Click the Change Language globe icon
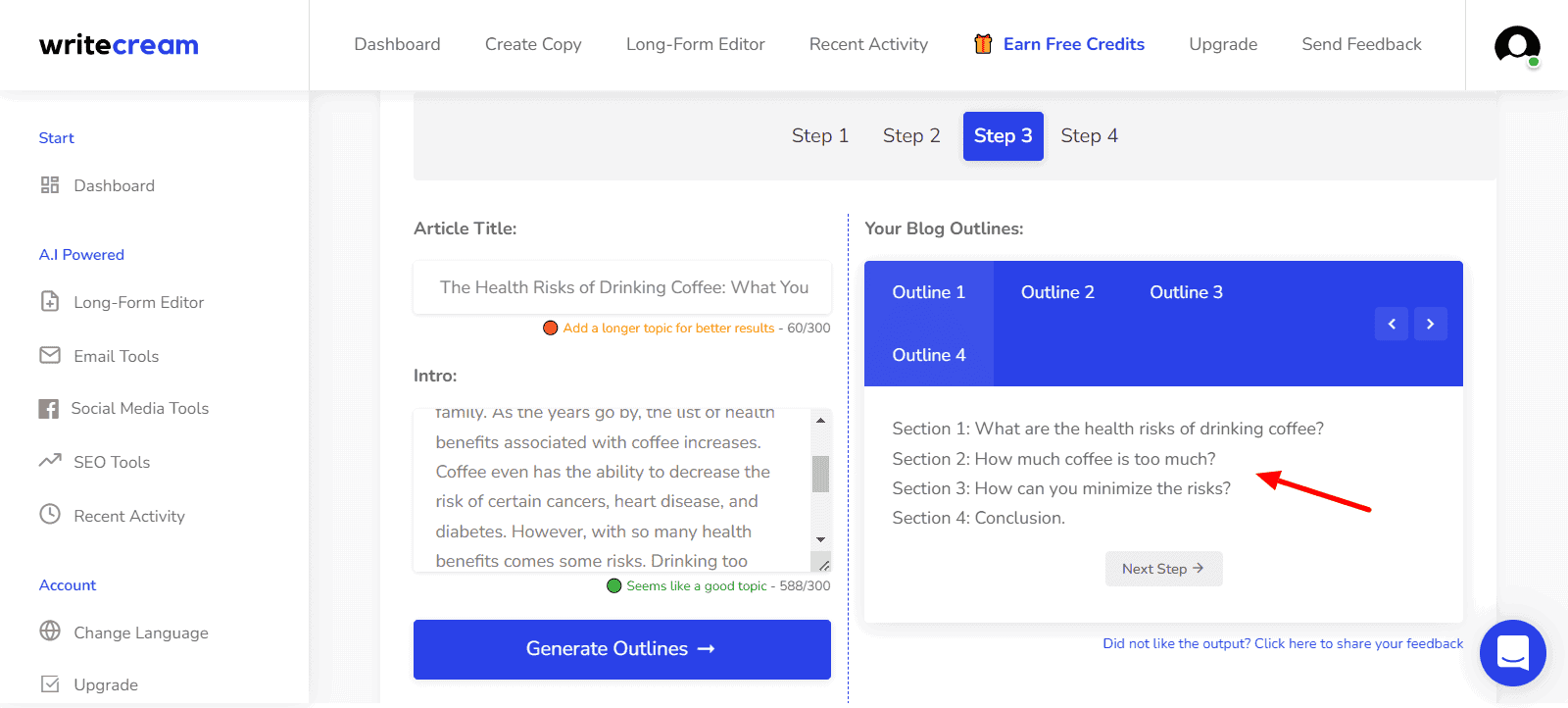This screenshot has height=708, width=1568. pyautogui.click(x=50, y=631)
